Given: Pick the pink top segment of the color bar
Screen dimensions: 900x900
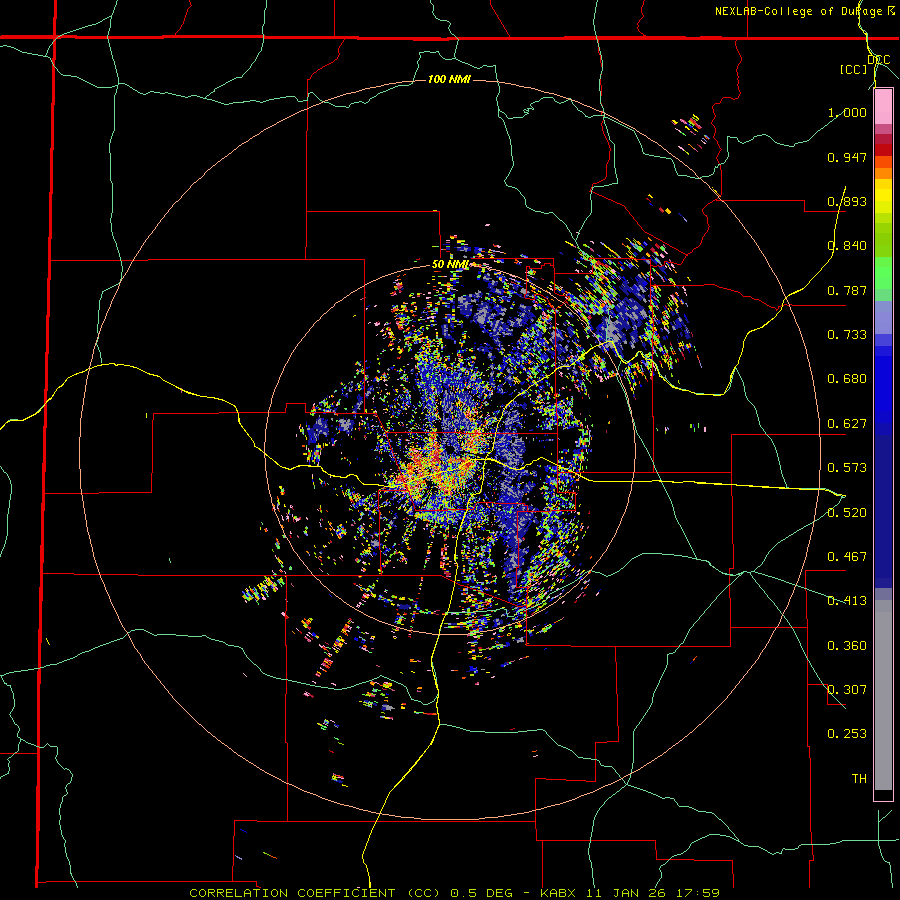Looking at the screenshot, I should tap(883, 106).
